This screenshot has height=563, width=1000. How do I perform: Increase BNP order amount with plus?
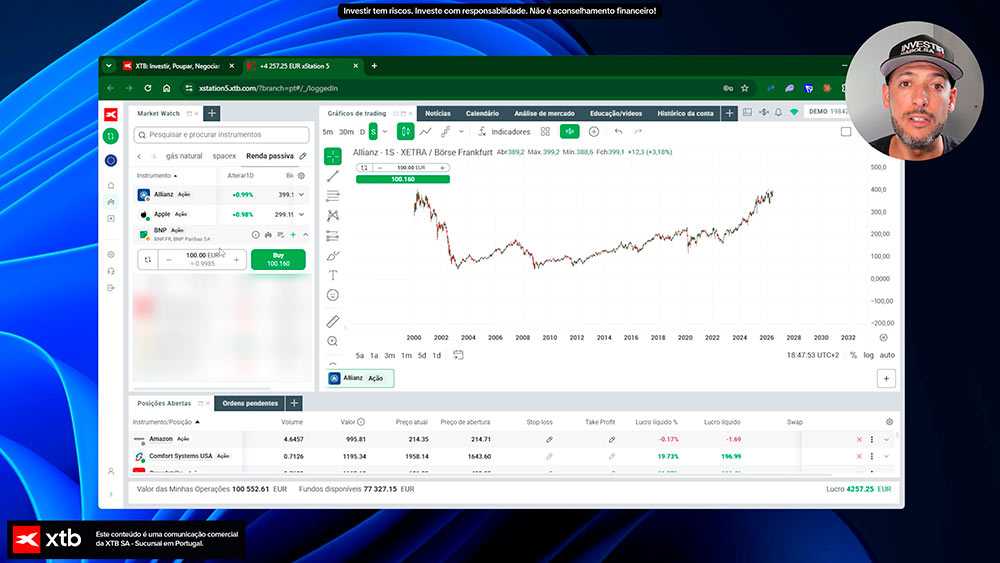(x=236, y=260)
